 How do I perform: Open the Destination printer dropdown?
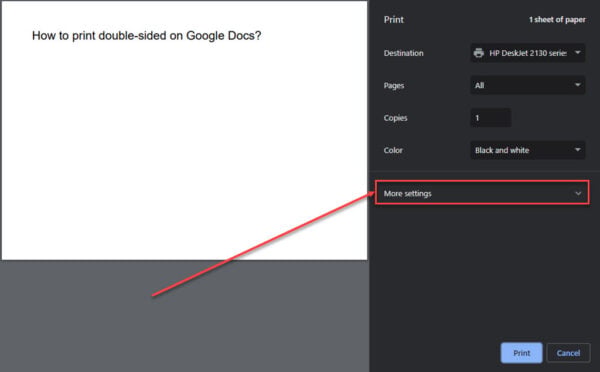pos(528,53)
